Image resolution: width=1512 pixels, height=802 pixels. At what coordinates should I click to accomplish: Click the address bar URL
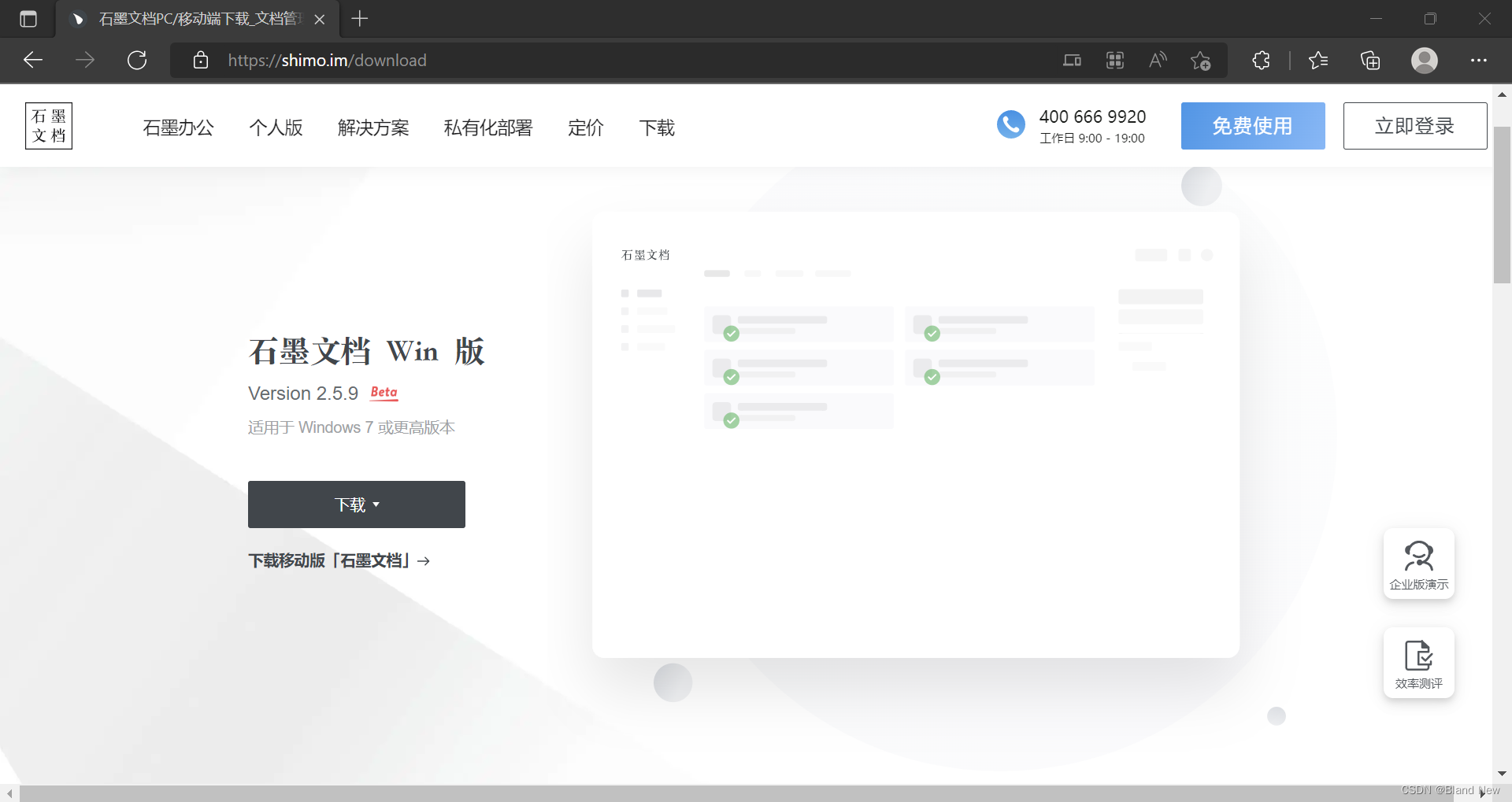click(328, 61)
